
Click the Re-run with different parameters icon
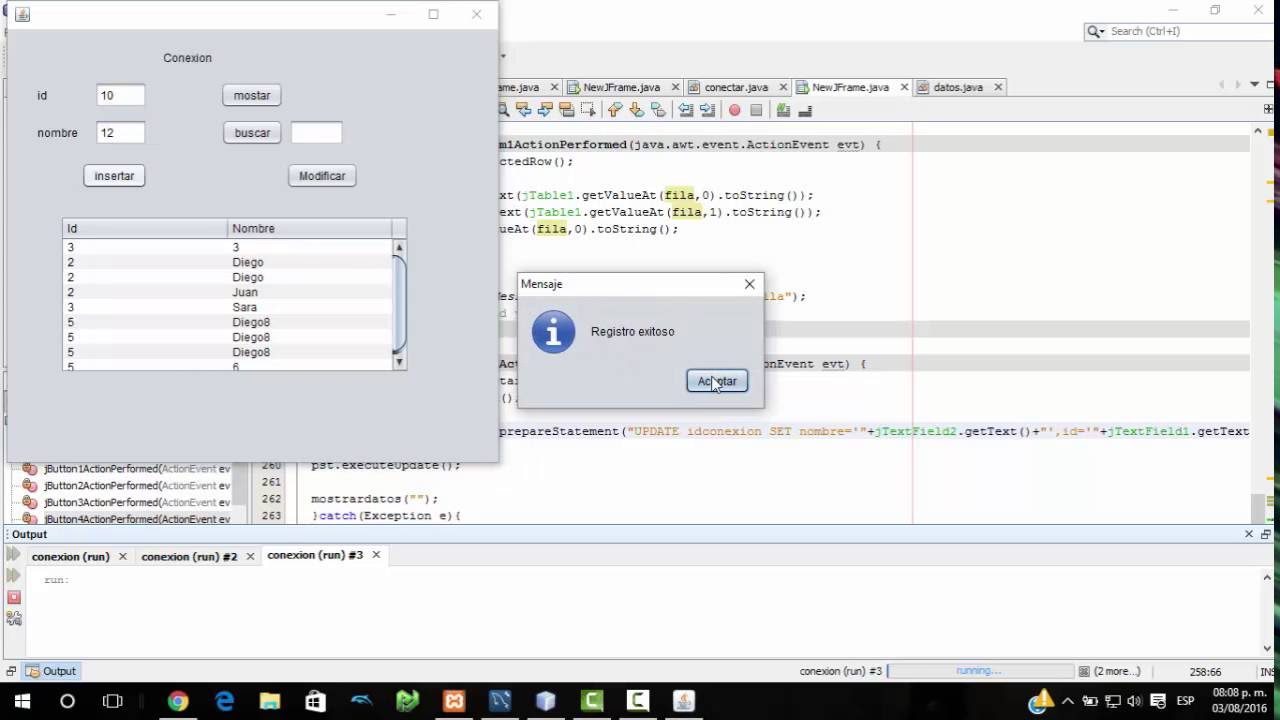pyautogui.click(x=13, y=576)
